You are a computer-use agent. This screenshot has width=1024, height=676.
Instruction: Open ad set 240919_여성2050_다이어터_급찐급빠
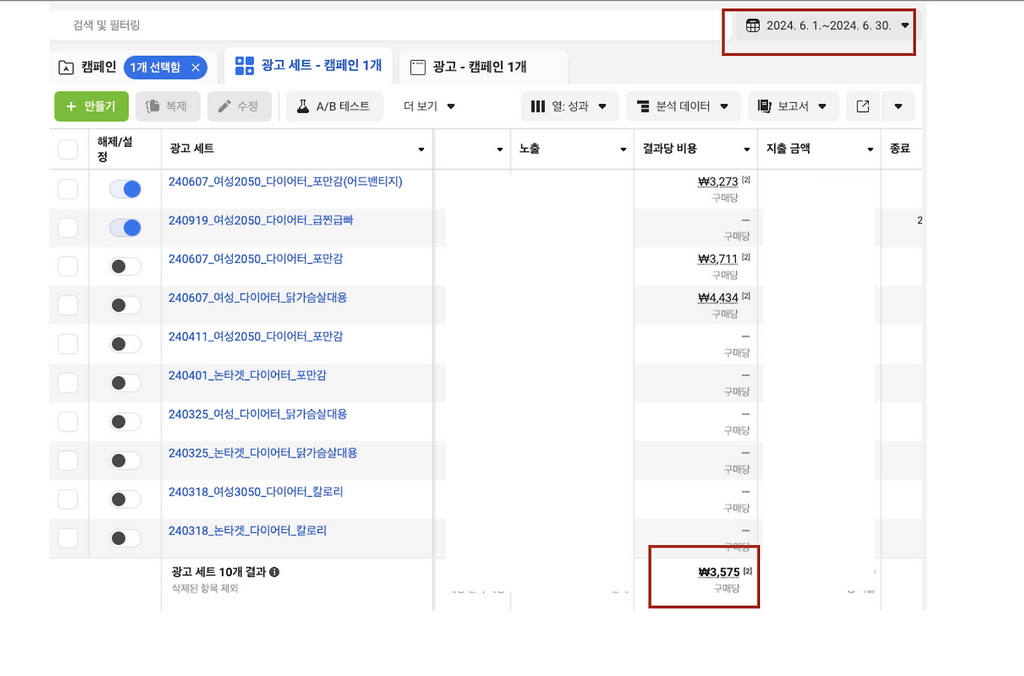(x=261, y=220)
